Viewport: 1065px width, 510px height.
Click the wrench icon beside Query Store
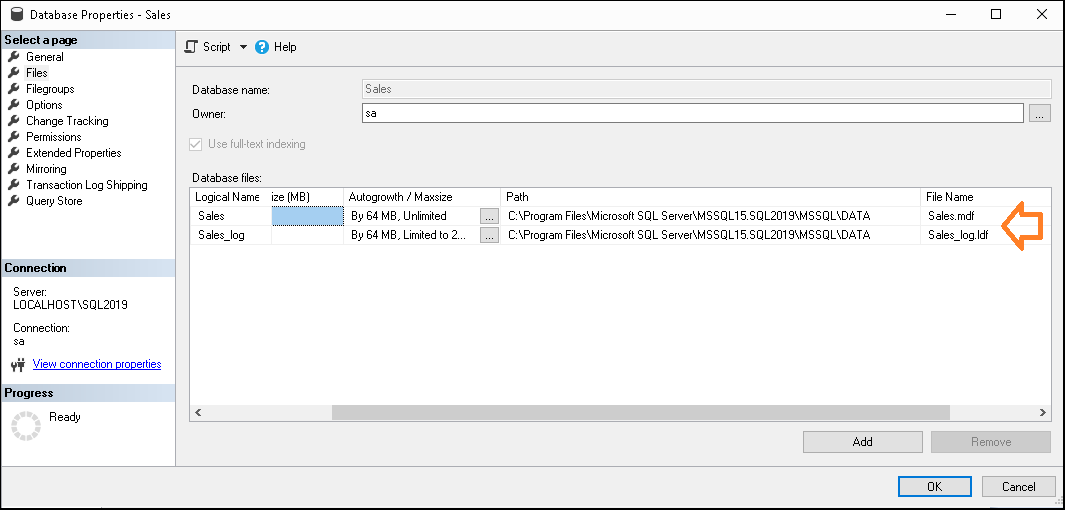click(14, 200)
